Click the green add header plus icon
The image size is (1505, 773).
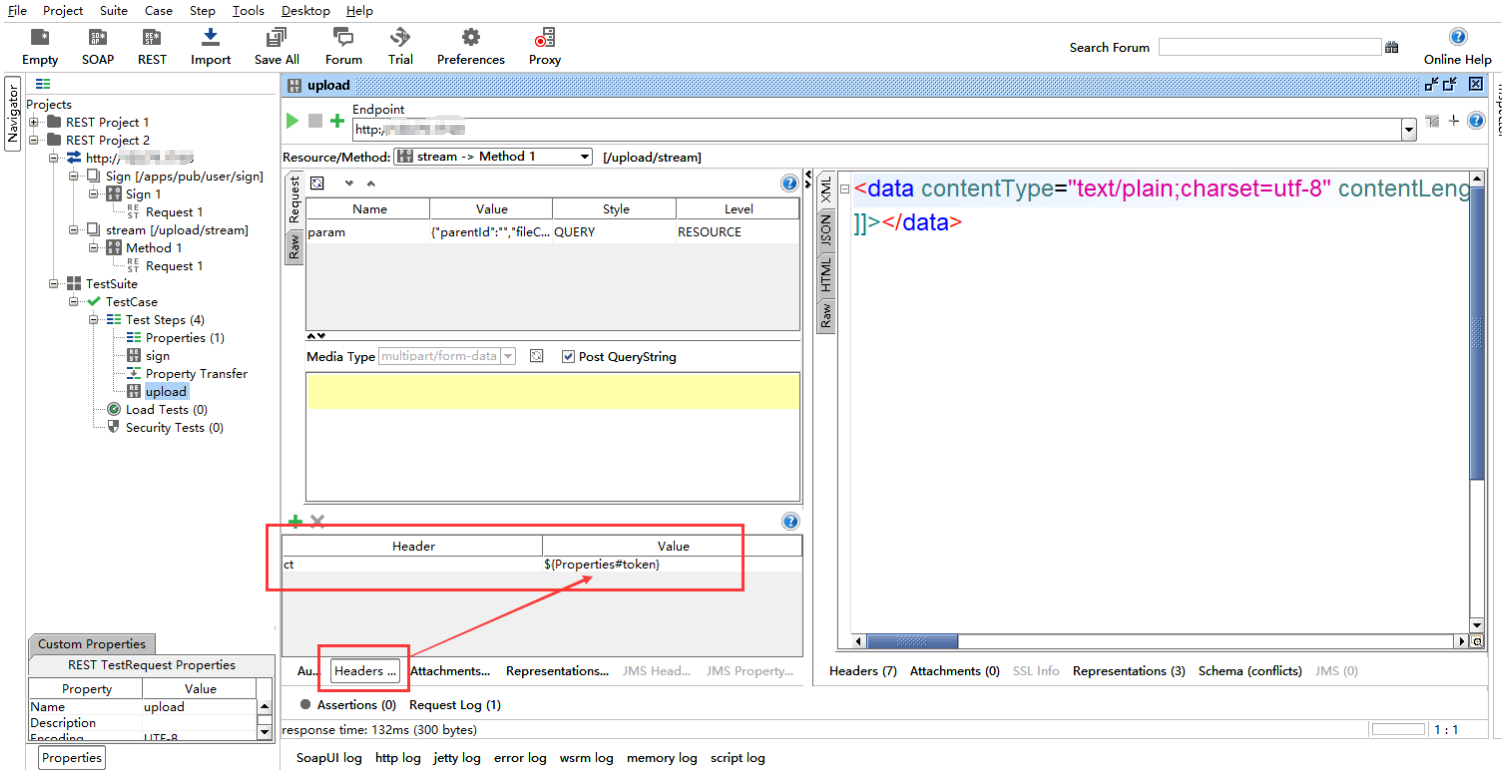295,521
